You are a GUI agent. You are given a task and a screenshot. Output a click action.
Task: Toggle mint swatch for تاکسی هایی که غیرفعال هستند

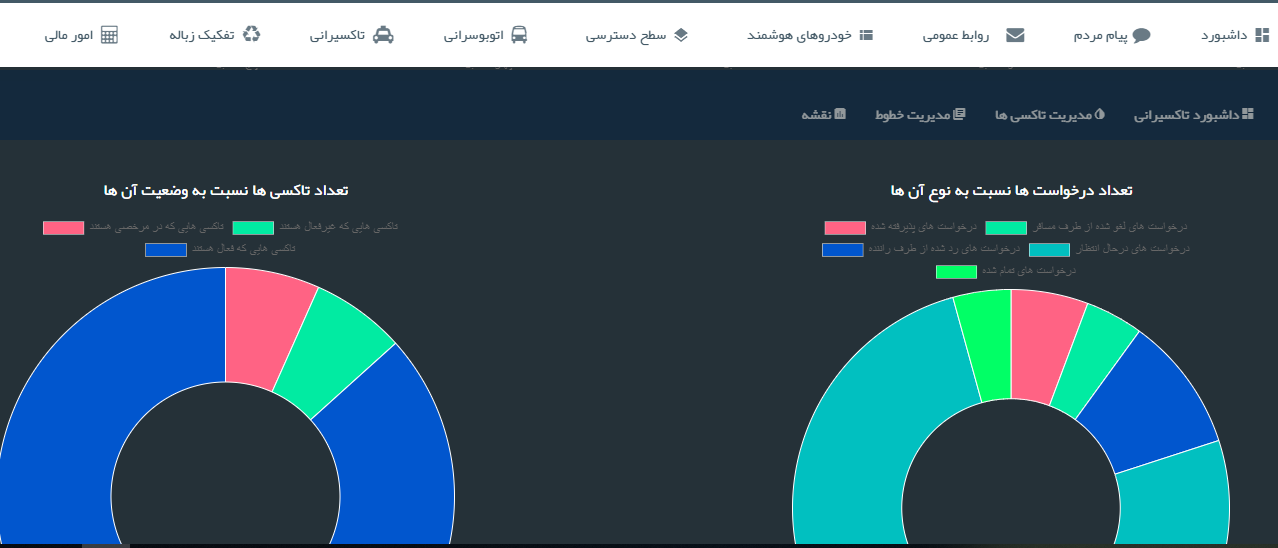point(253,228)
